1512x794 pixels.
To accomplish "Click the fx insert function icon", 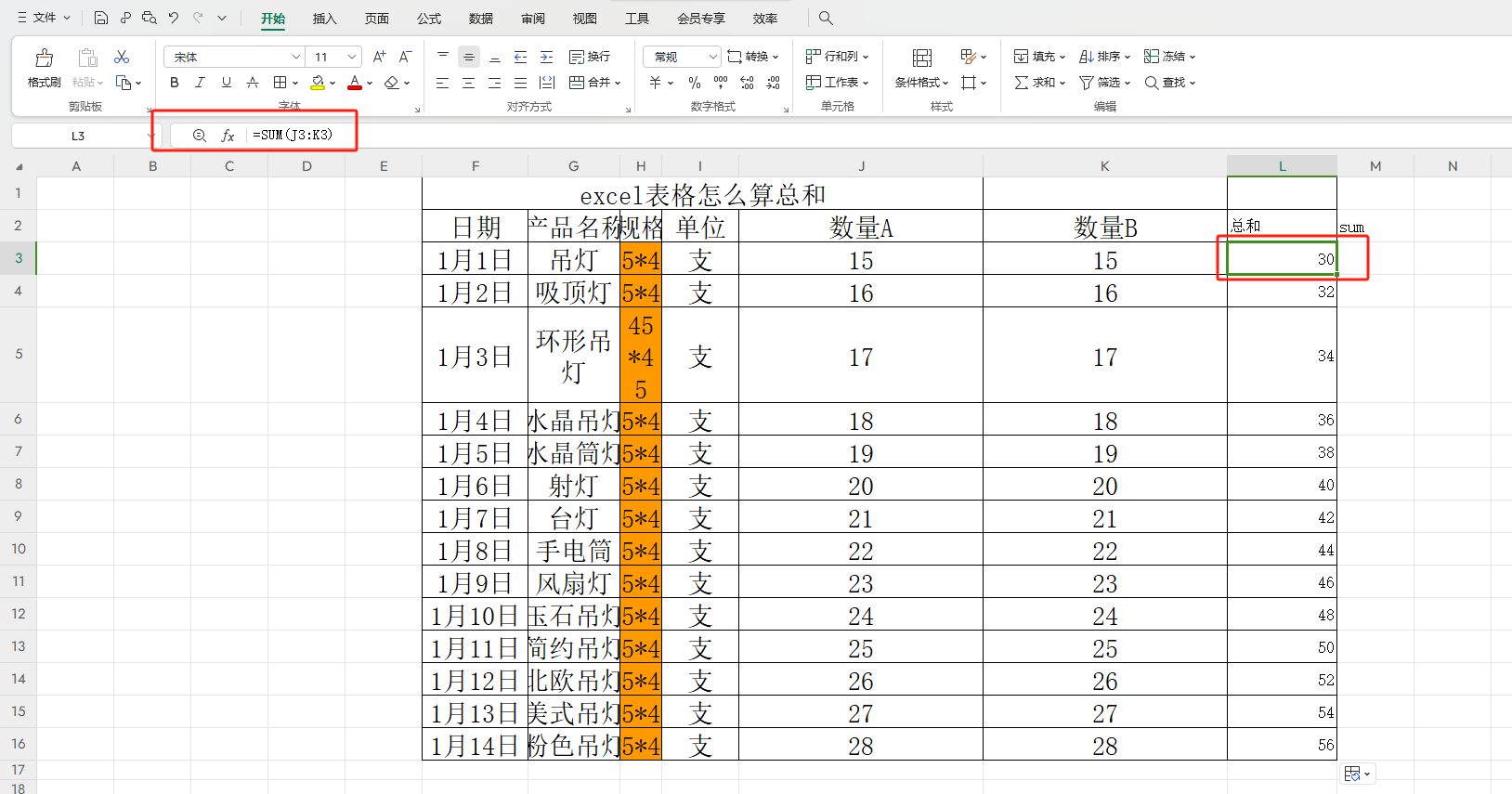I will coord(228,136).
